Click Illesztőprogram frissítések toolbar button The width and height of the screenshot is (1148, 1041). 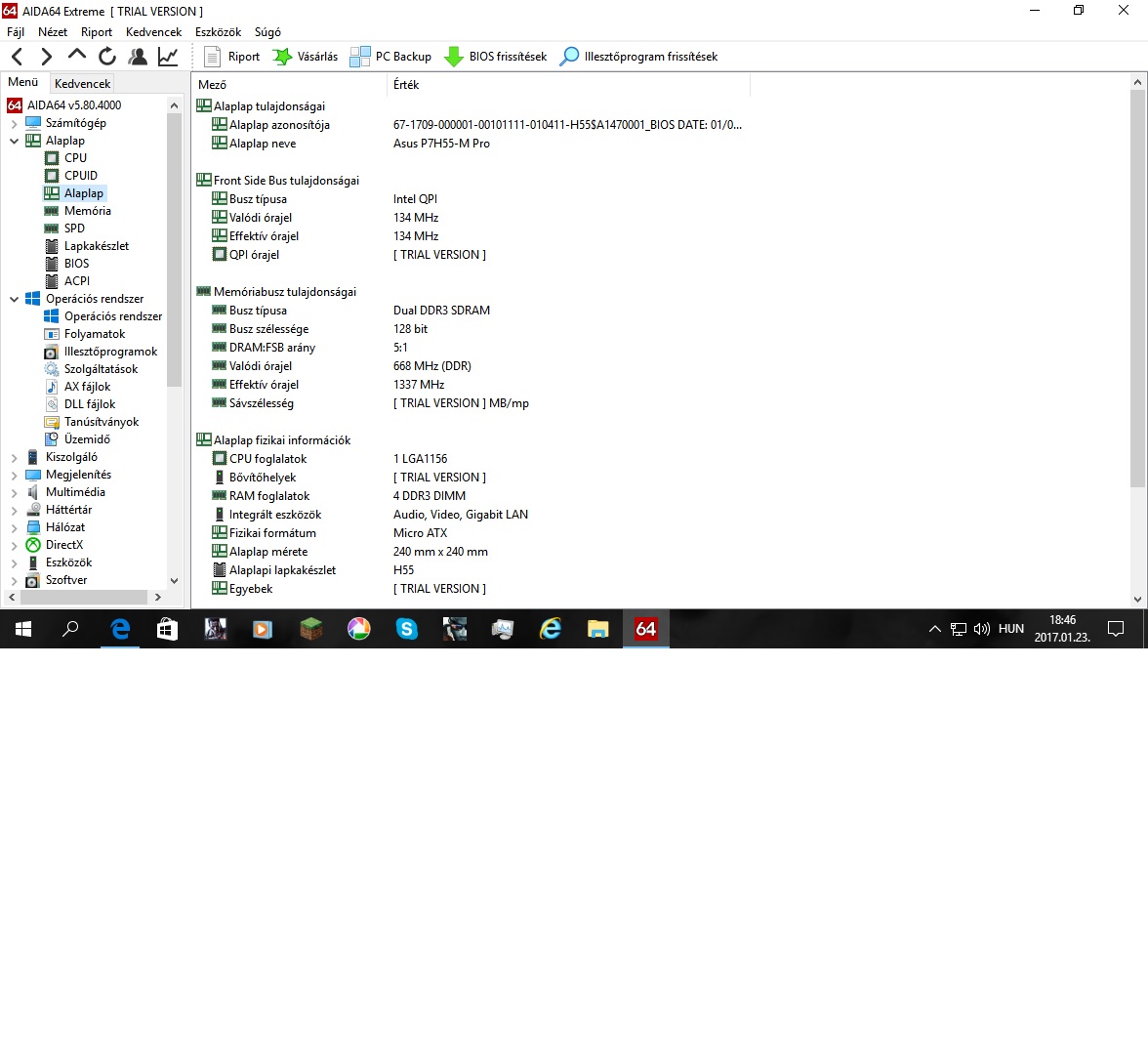[638, 57]
